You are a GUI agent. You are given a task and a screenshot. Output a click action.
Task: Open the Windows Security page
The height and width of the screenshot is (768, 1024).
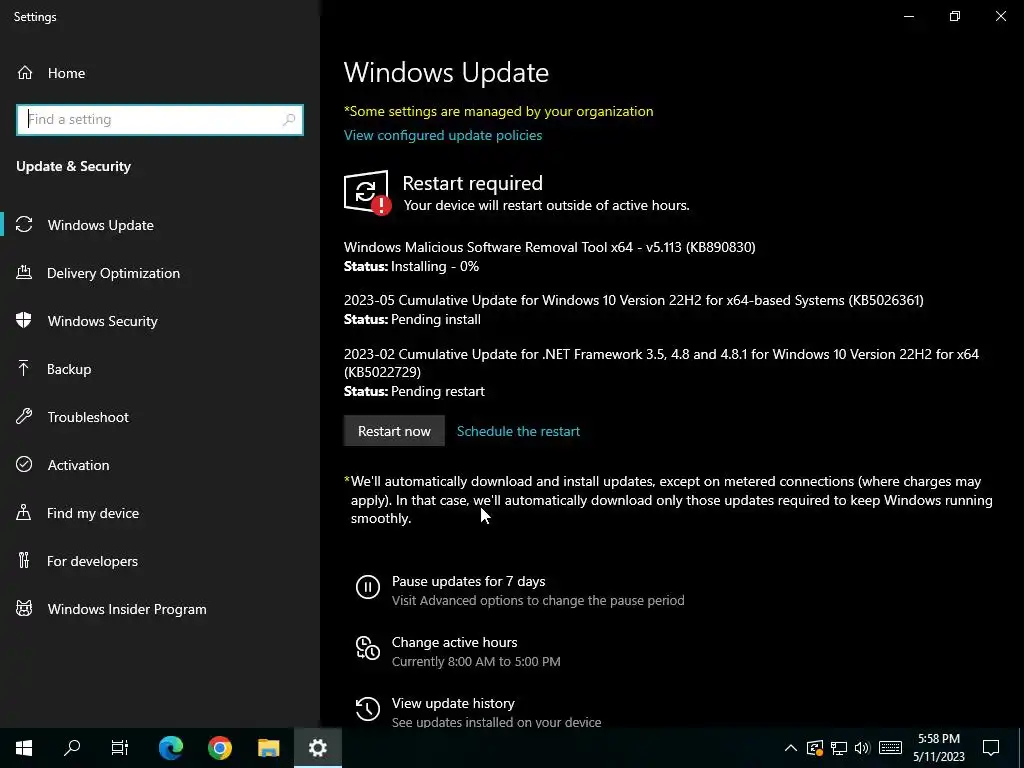(x=160, y=321)
